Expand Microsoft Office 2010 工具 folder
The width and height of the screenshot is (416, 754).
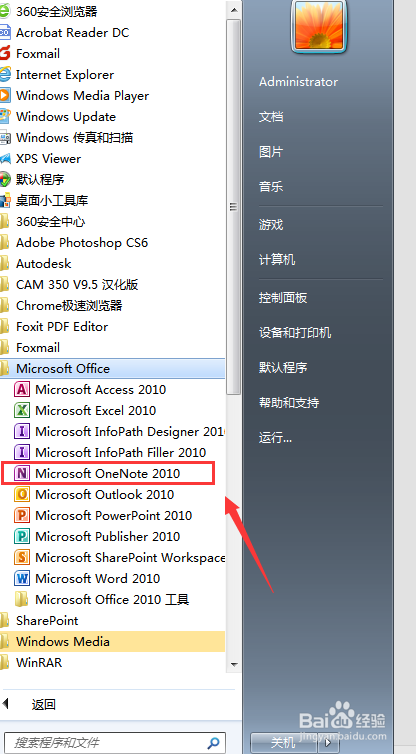pyautogui.click(x=113, y=599)
